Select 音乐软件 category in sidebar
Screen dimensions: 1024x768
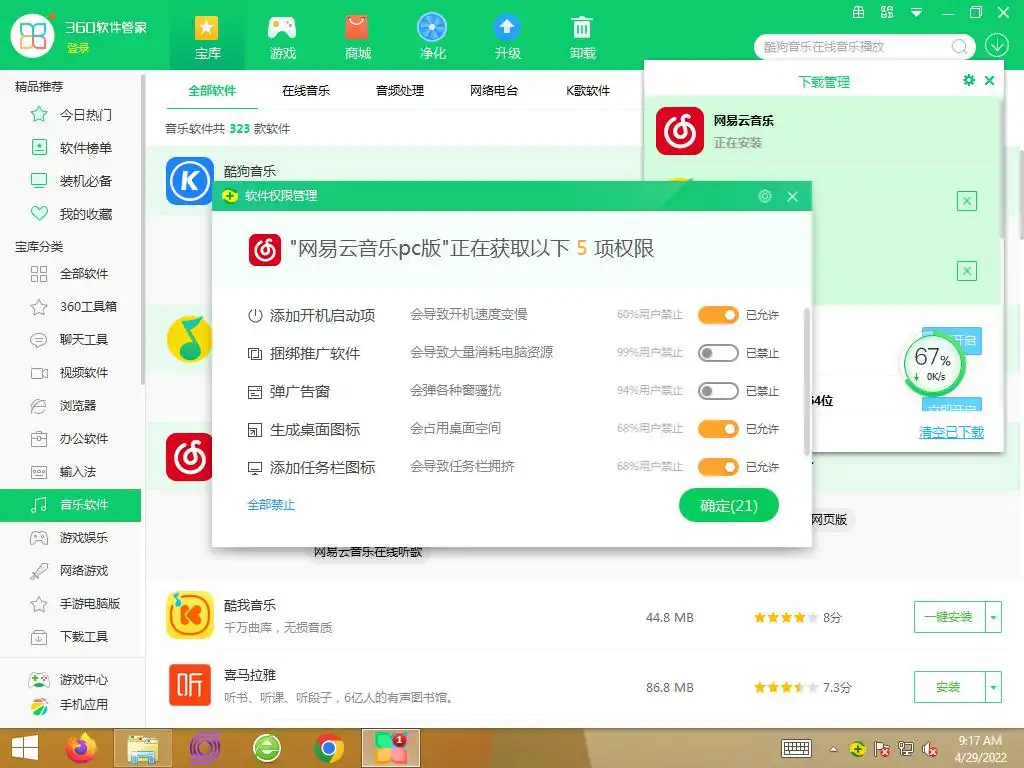(71, 505)
